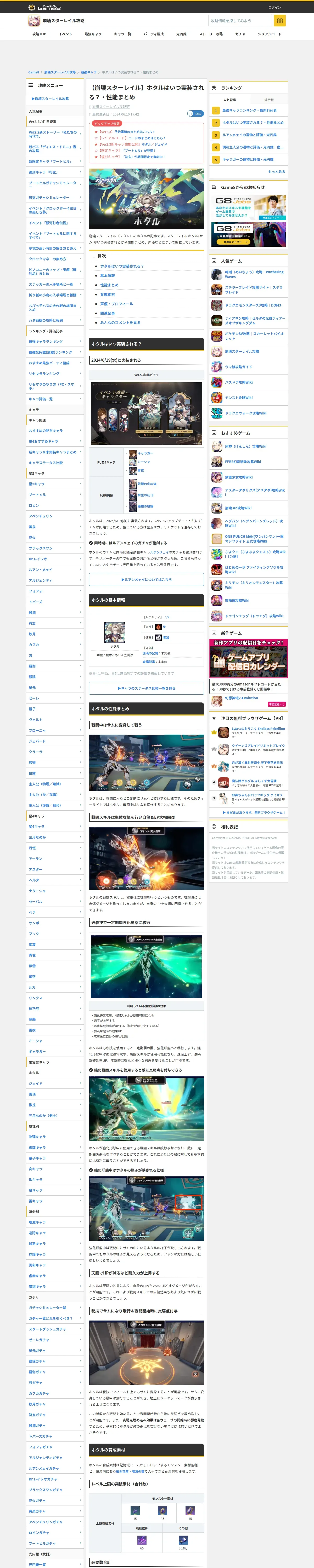Click the ログイン link in header
Image resolution: width=314 pixels, height=1568 pixels.
tap(274, 7)
